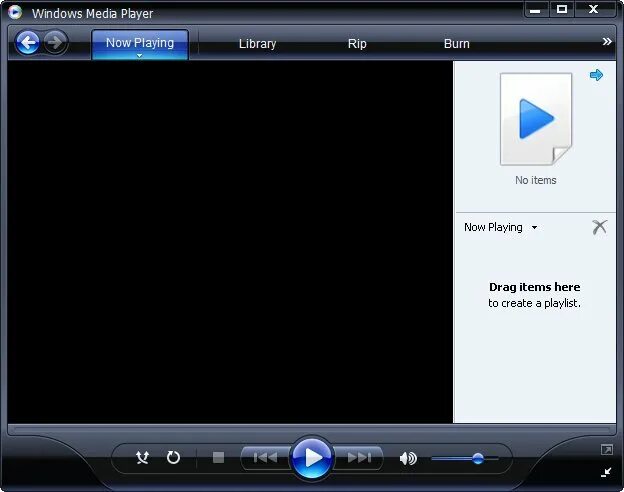Switch to full screen view icon
Viewport: 624px width, 492px height.
click(x=606, y=450)
